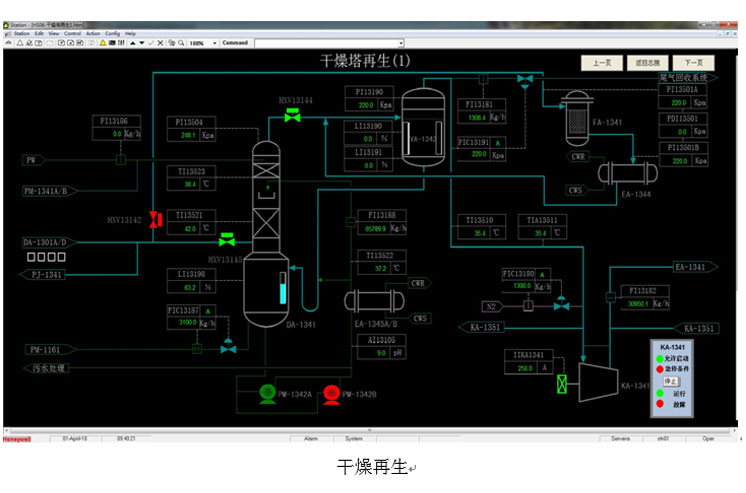Click the System field in status bar

click(353, 438)
